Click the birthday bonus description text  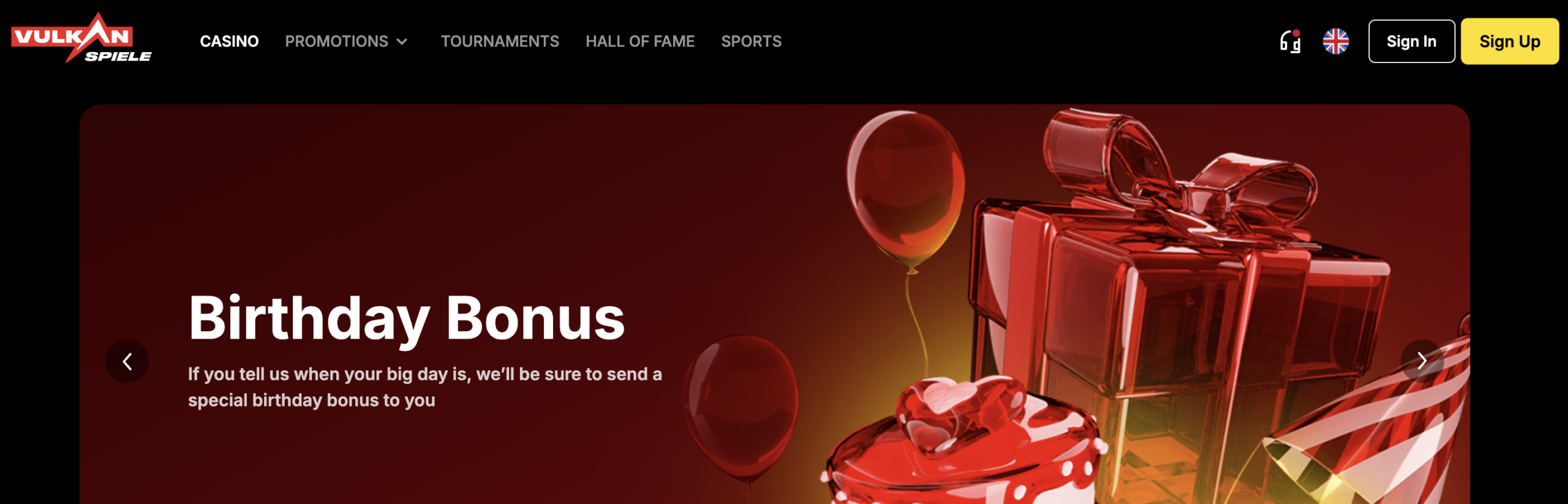[x=424, y=387]
